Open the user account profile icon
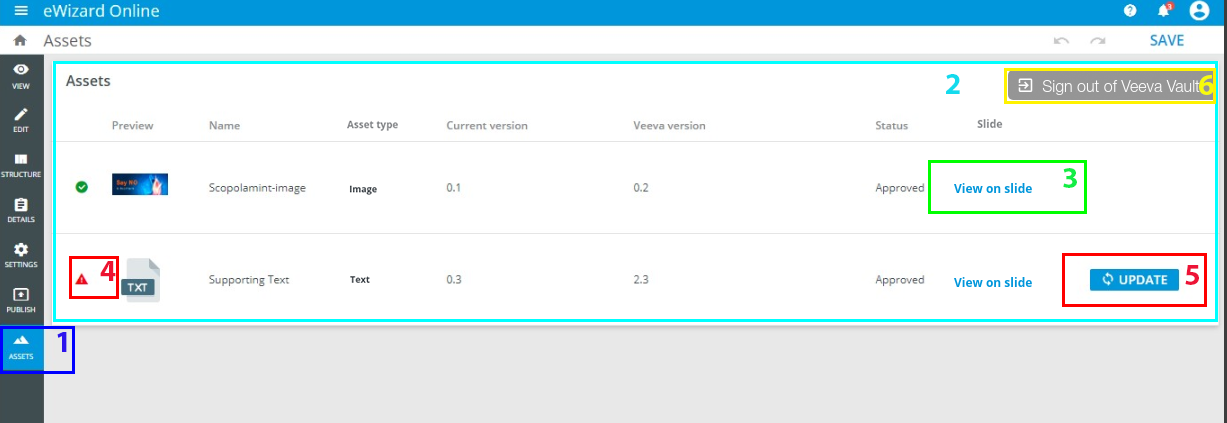This screenshot has width=1227, height=423. tap(1199, 12)
